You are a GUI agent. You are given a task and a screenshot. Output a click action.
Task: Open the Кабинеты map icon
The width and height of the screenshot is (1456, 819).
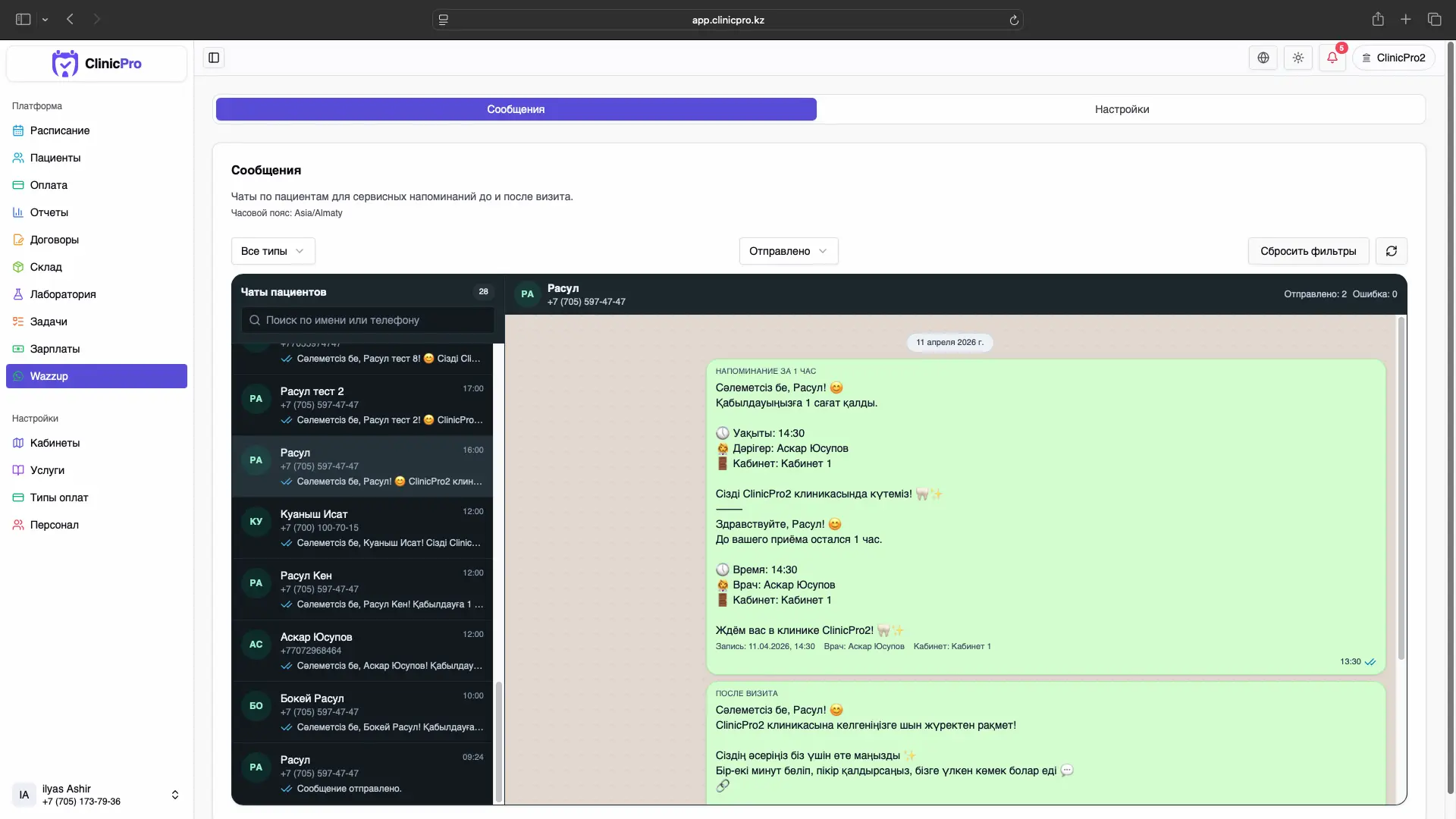click(18, 443)
